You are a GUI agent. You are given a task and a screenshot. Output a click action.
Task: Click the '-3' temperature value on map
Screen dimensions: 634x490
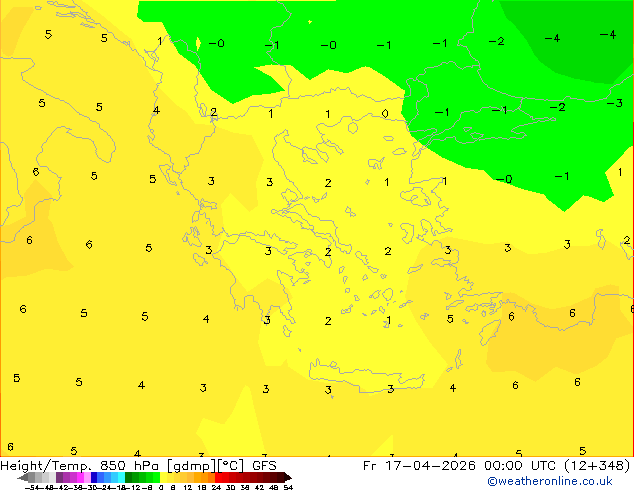point(614,103)
